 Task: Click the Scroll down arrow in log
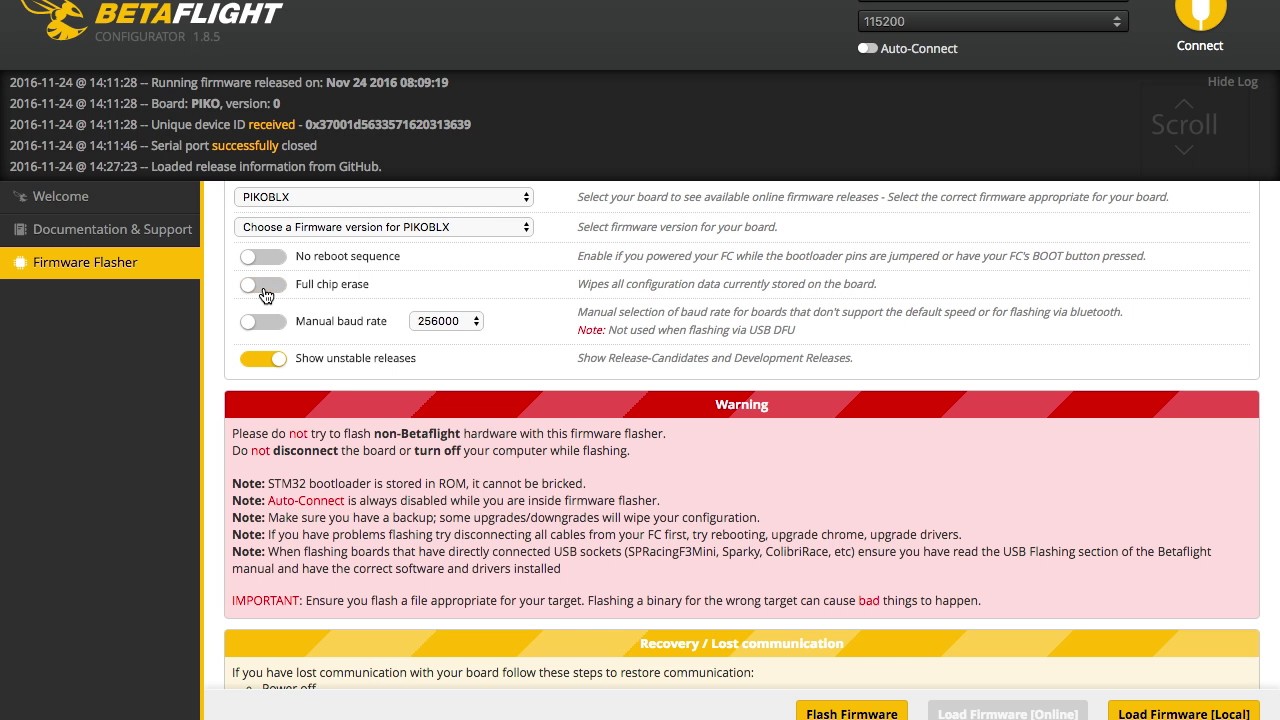tap(1184, 150)
